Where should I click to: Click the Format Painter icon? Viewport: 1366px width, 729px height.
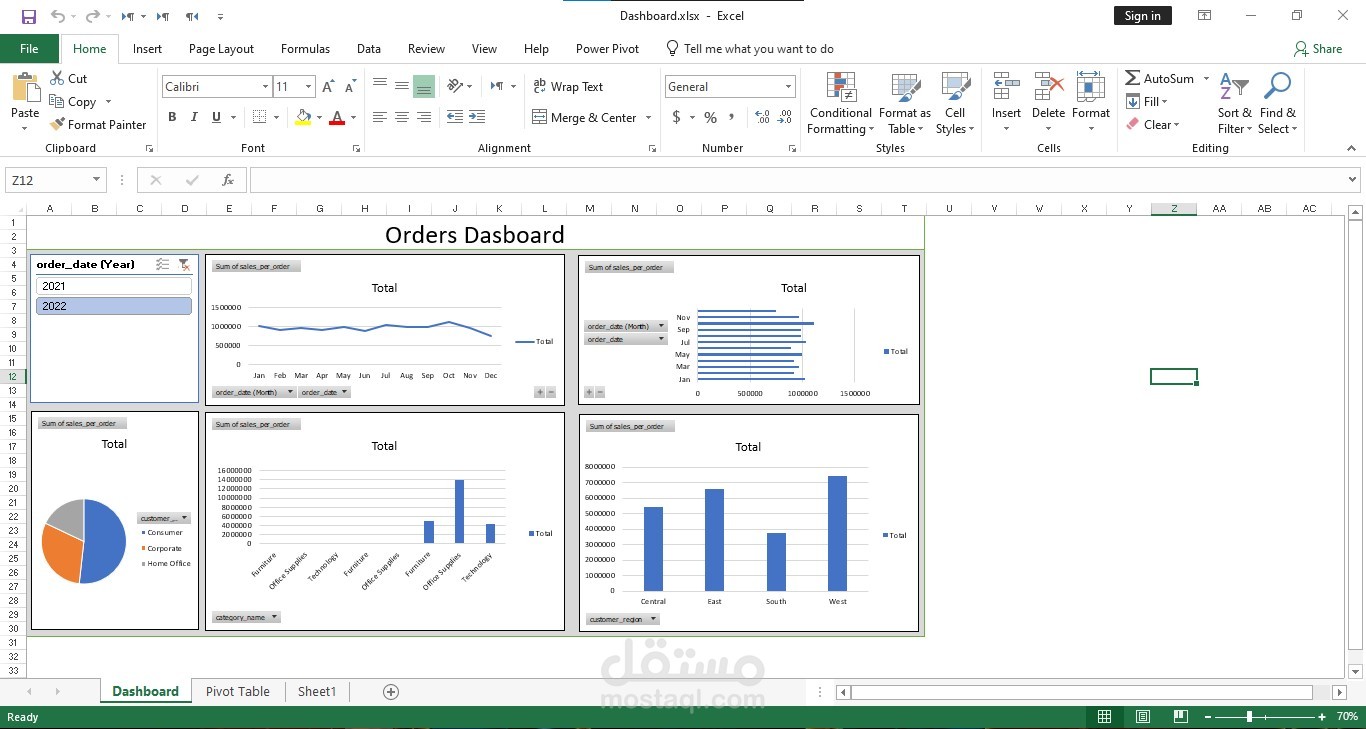(x=57, y=125)
